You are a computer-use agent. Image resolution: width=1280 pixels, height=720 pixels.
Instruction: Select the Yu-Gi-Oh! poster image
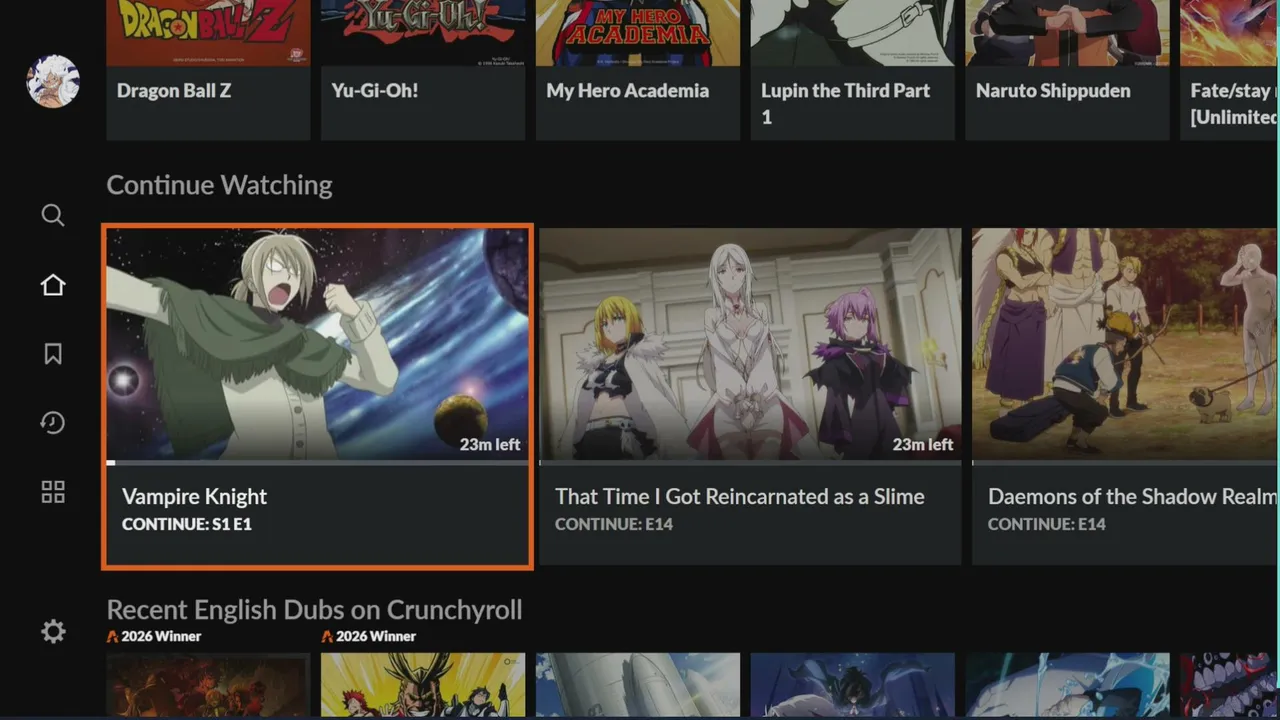tap(423, 33)
